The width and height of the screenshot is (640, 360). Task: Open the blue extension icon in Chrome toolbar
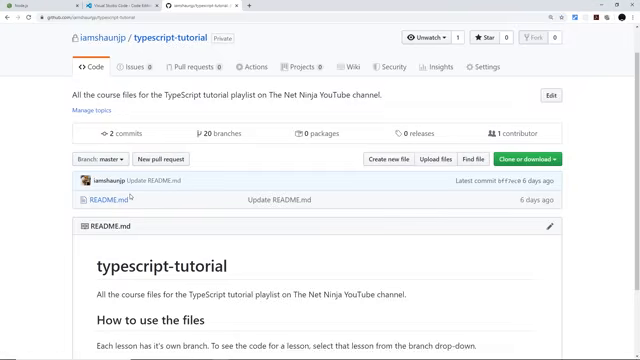point(575,18)
